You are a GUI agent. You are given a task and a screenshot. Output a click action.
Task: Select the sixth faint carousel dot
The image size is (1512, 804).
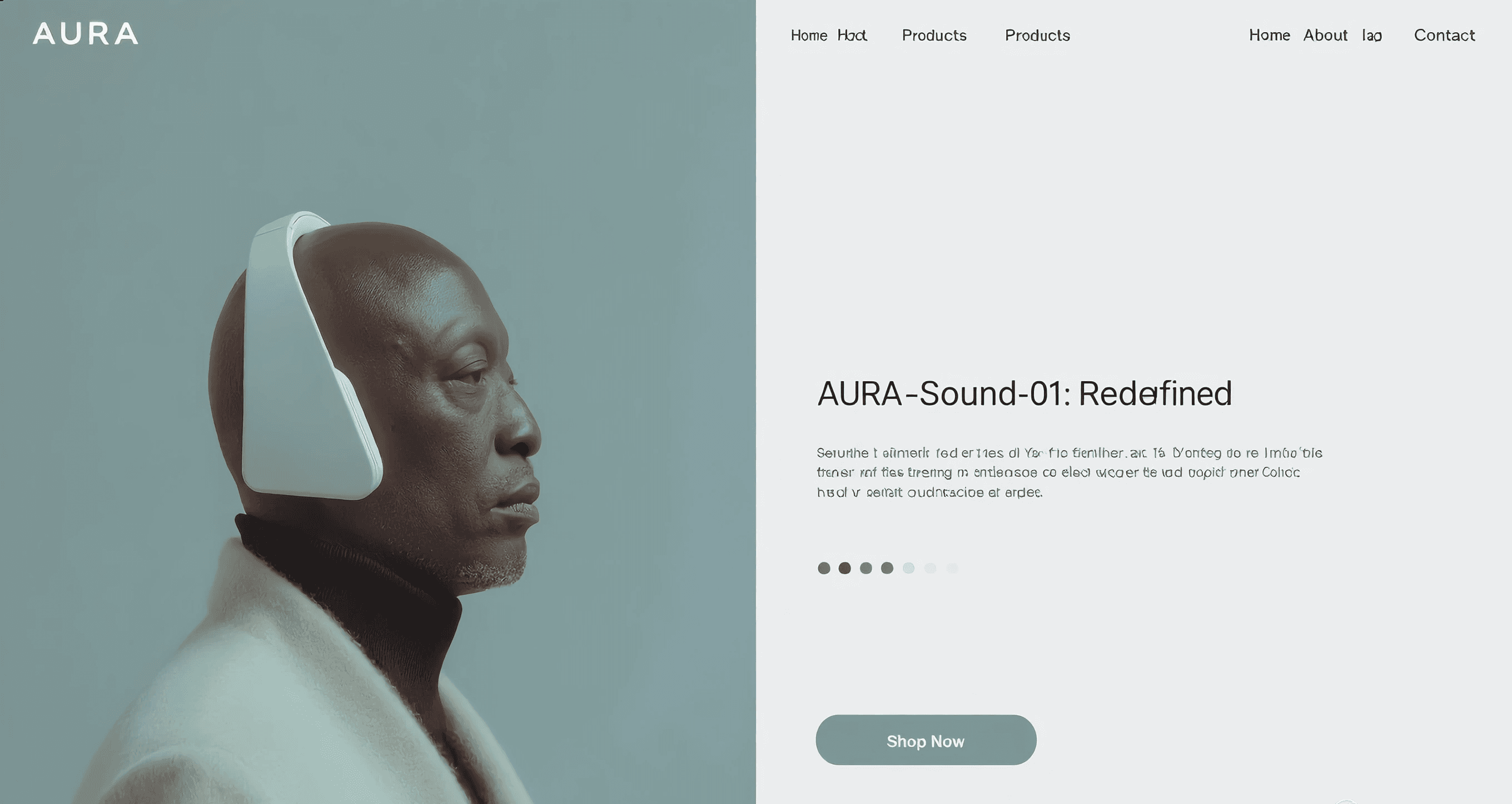(931, 568)
